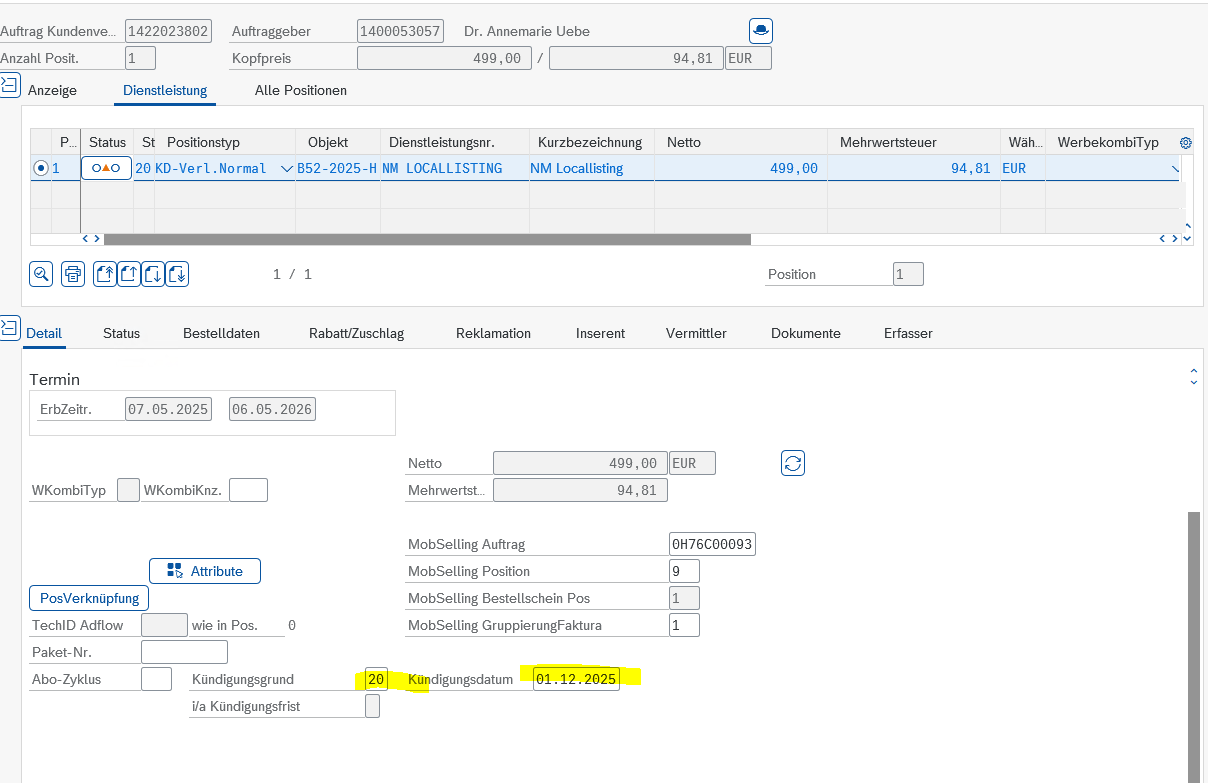Switch to the Anzeige tab
This screenshot has width=1208, height=783.
coord(52,90)
